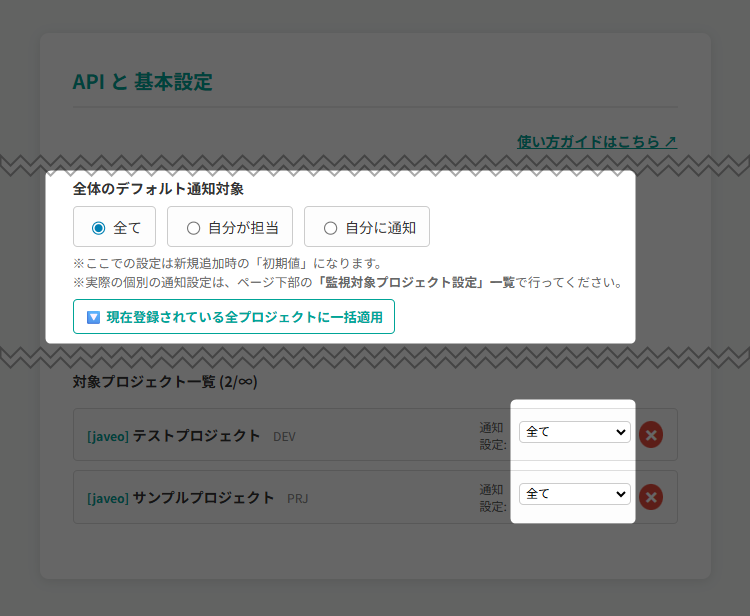Viewport: 750px width, 616px height.
Task: Open the 使い方ガイドはこちら link
Action: [x=588, y=142]
